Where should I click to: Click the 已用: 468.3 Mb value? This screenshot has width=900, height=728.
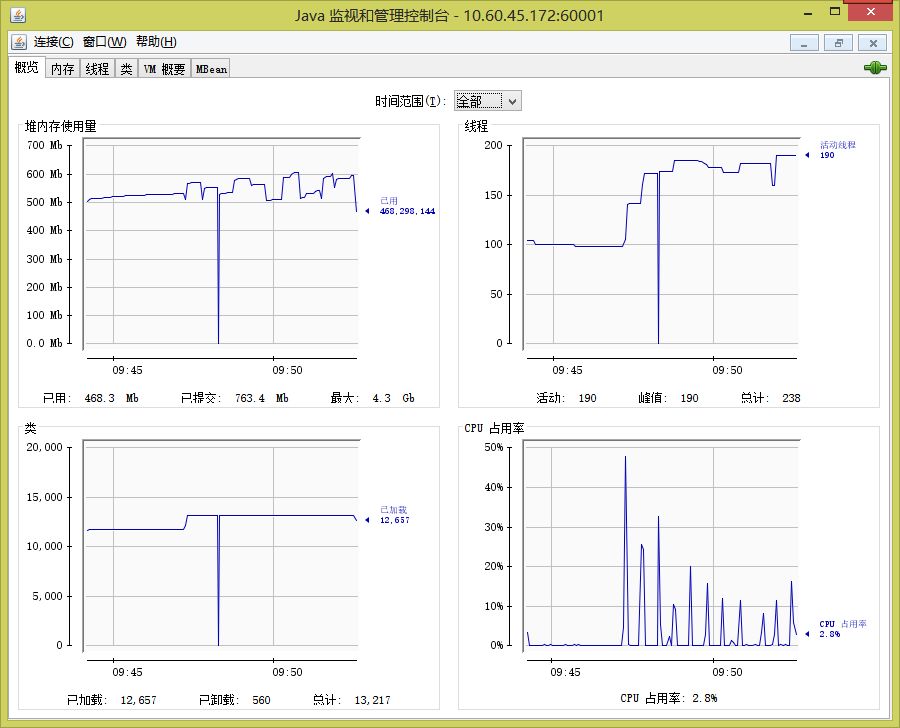pyautogui.click(x=91, y=398)
